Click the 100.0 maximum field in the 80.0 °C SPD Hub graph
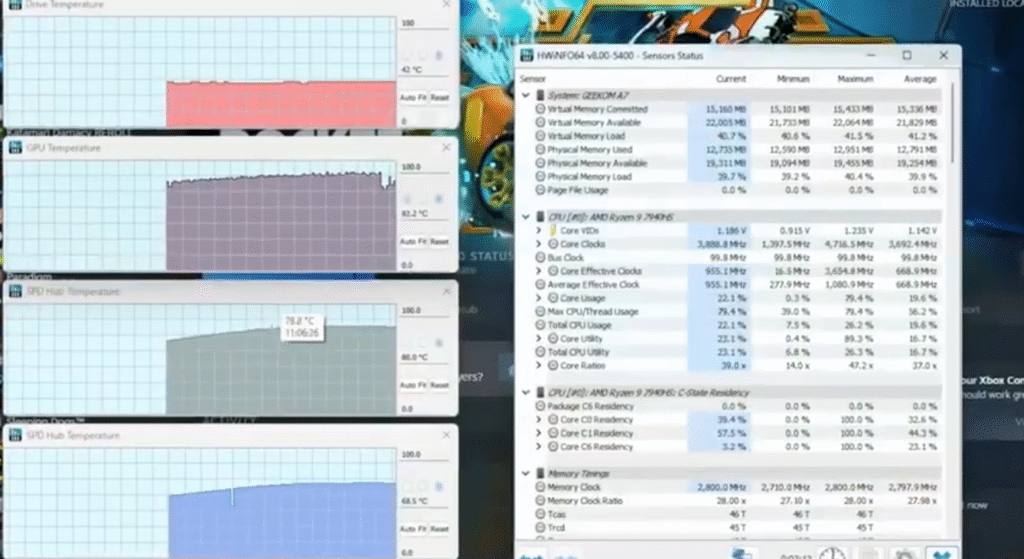1024x559 pixels. point(424,310)
